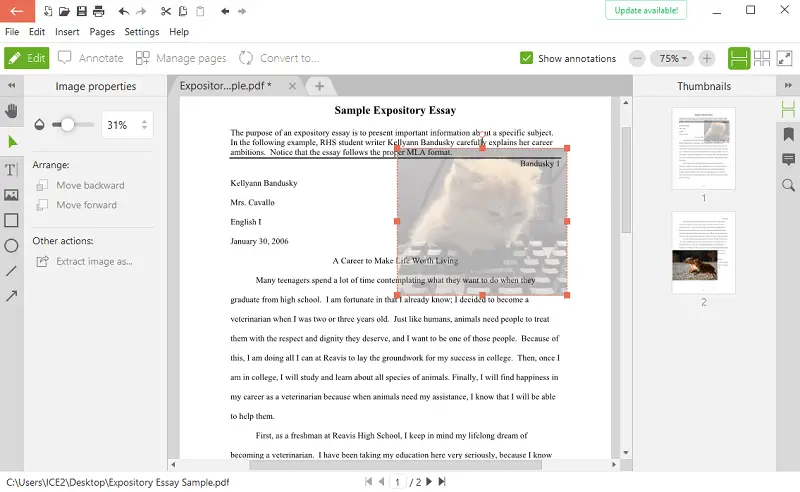Open the Edit menu

pos(37,32)
